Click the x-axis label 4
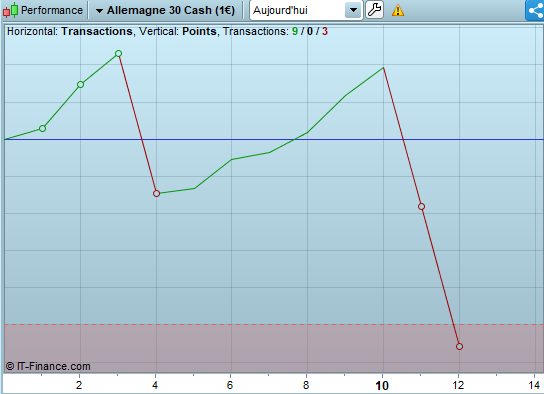This screenshot has width=544, height=394. (x=155, y=385)
